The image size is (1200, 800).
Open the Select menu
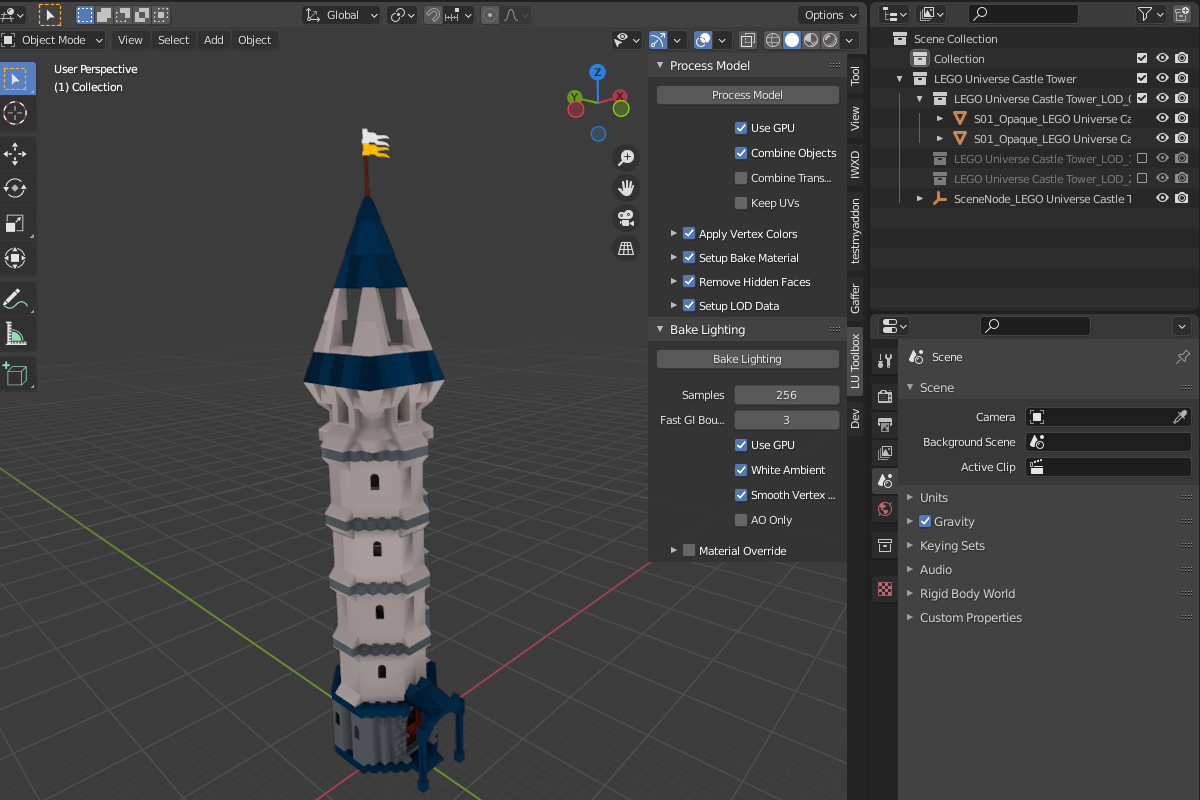coord(173,40)
